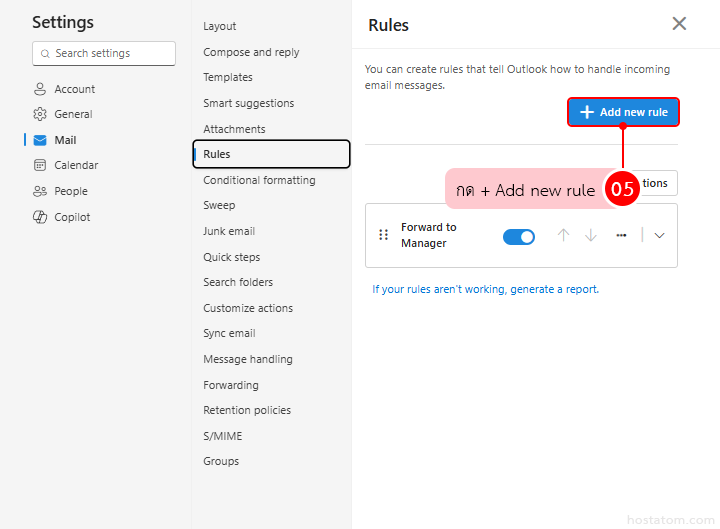This screenshot has width=720, height=529.
Task: Move Forward to Manager rule up
Action: point(563,236)
